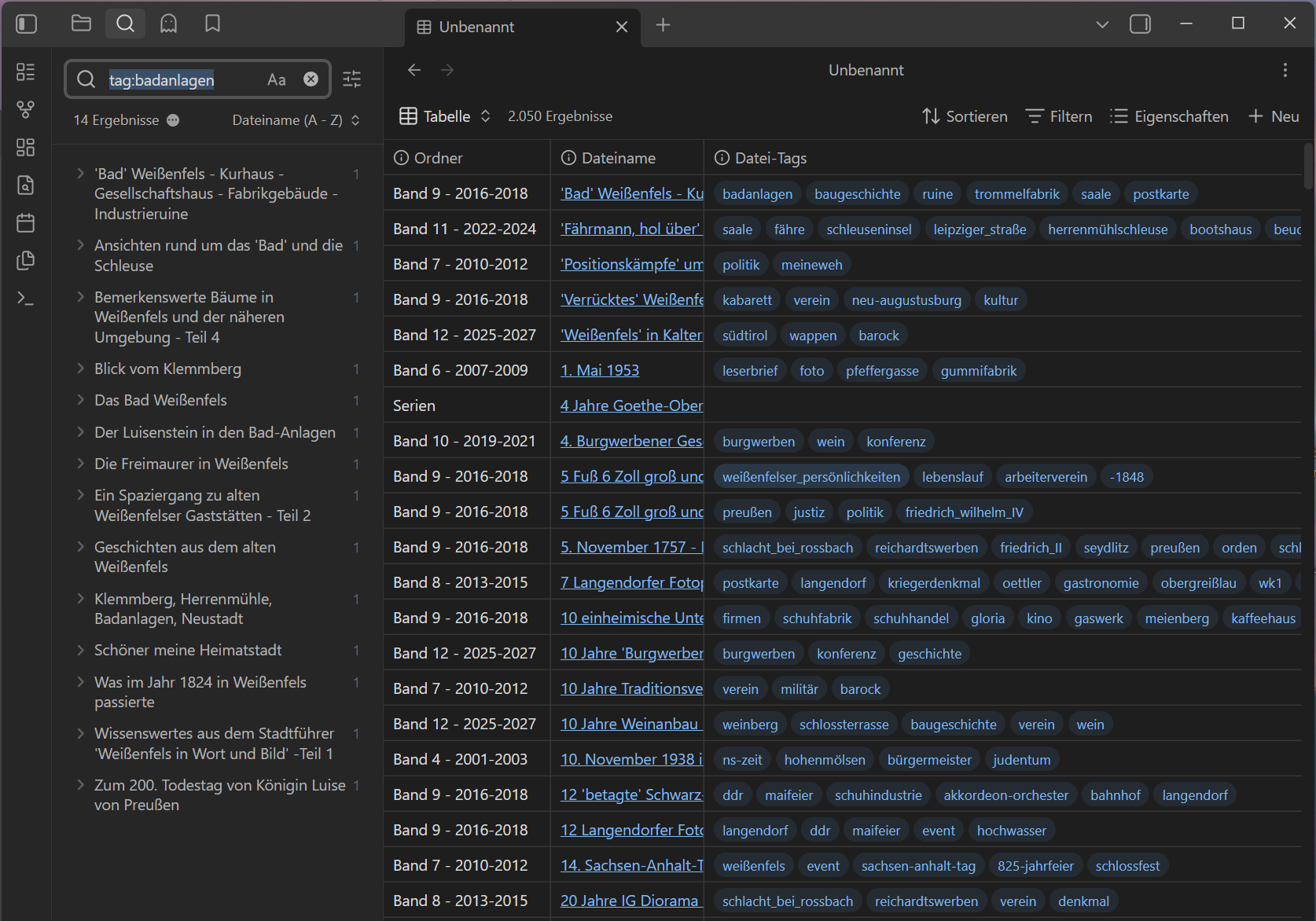Toggle the left sidebar panel icon
The image size is (1316, 921).
click(x=27, y=24)
